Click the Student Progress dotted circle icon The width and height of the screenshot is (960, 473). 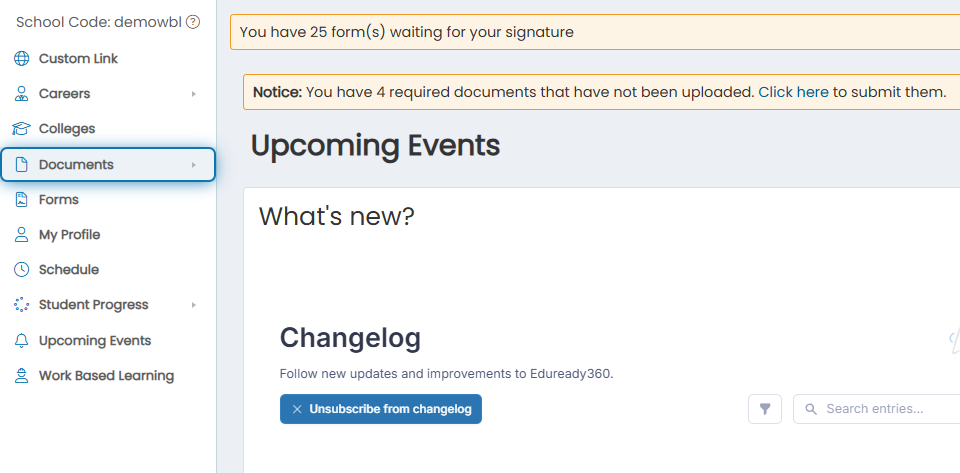[21, 305]
